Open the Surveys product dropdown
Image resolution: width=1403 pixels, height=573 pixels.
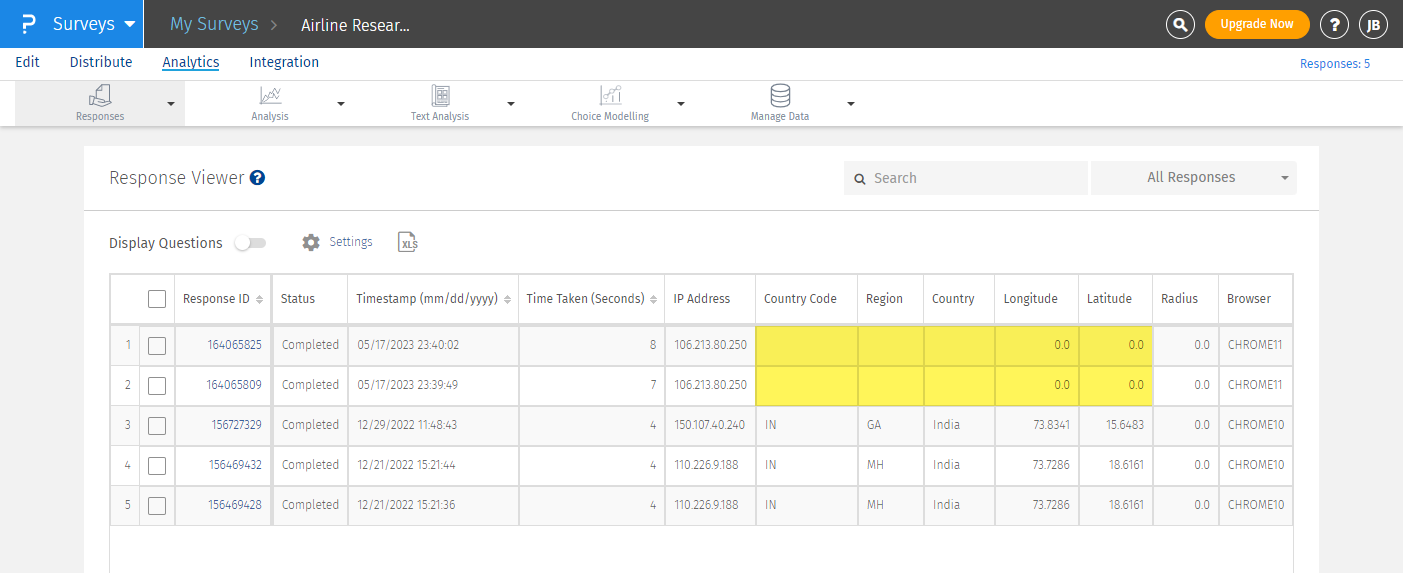pyautogui.click(x=94, y=24)
